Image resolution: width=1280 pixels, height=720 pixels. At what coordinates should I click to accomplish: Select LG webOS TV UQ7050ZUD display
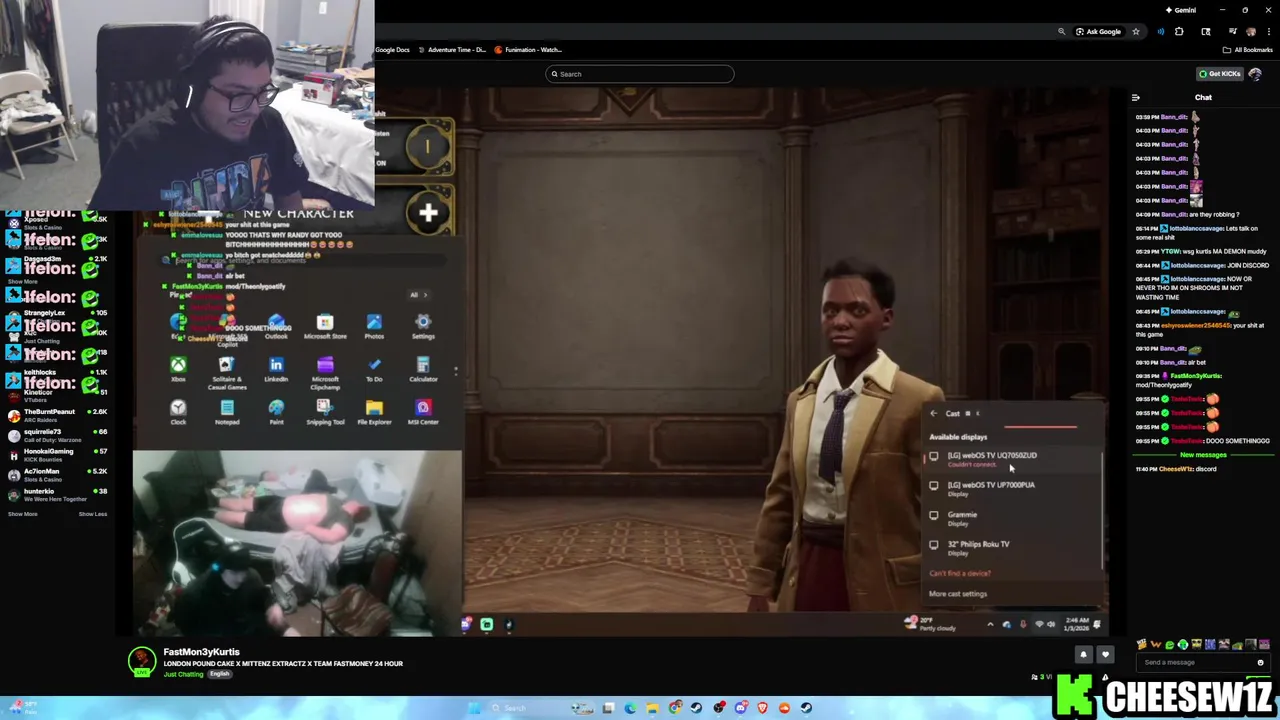coord(1012,459)
